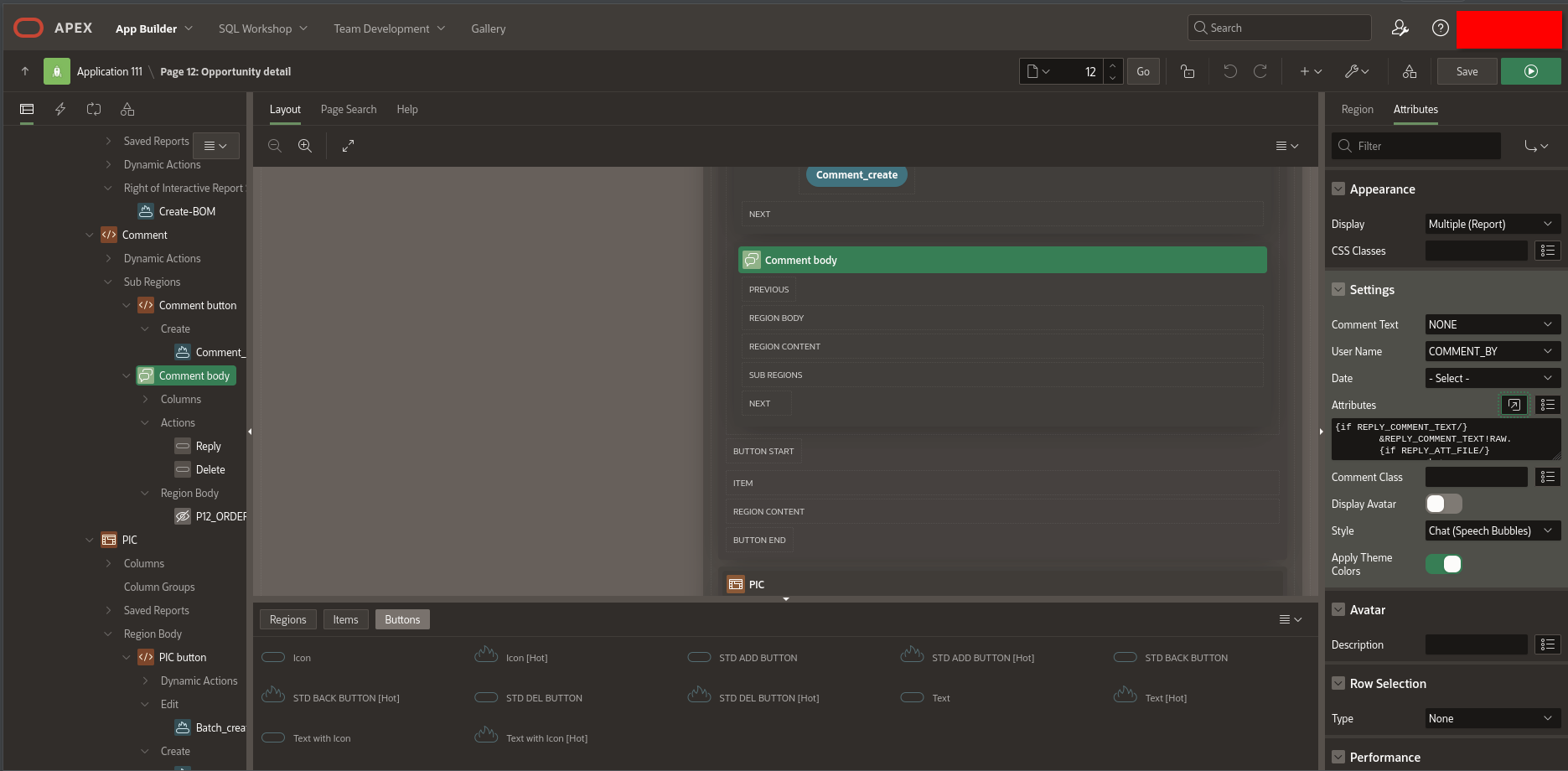Image resolution: width=1568 pixels, height=771 pixels.
Task: Collapse the PIC region tree node
Action: pos(90,540)
